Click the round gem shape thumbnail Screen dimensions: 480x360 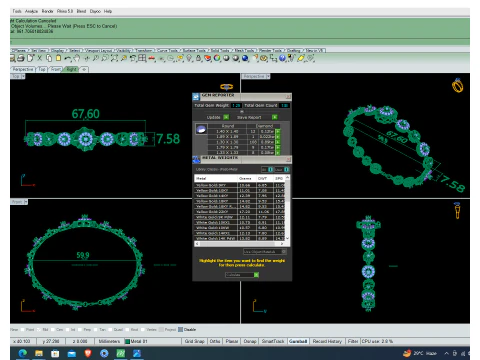[201, 129]
